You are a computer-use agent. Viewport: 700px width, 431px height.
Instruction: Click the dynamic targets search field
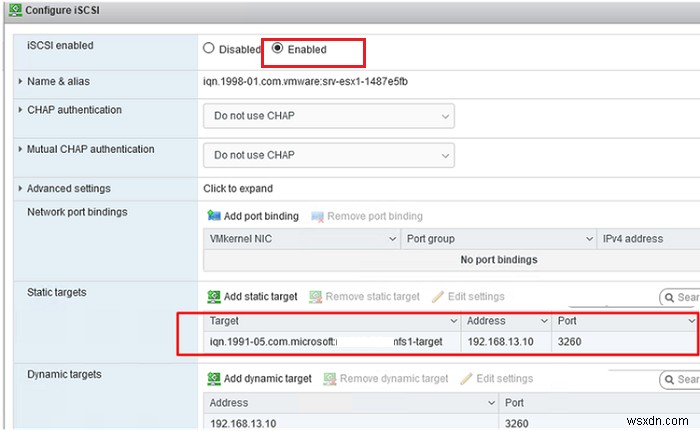680,380
